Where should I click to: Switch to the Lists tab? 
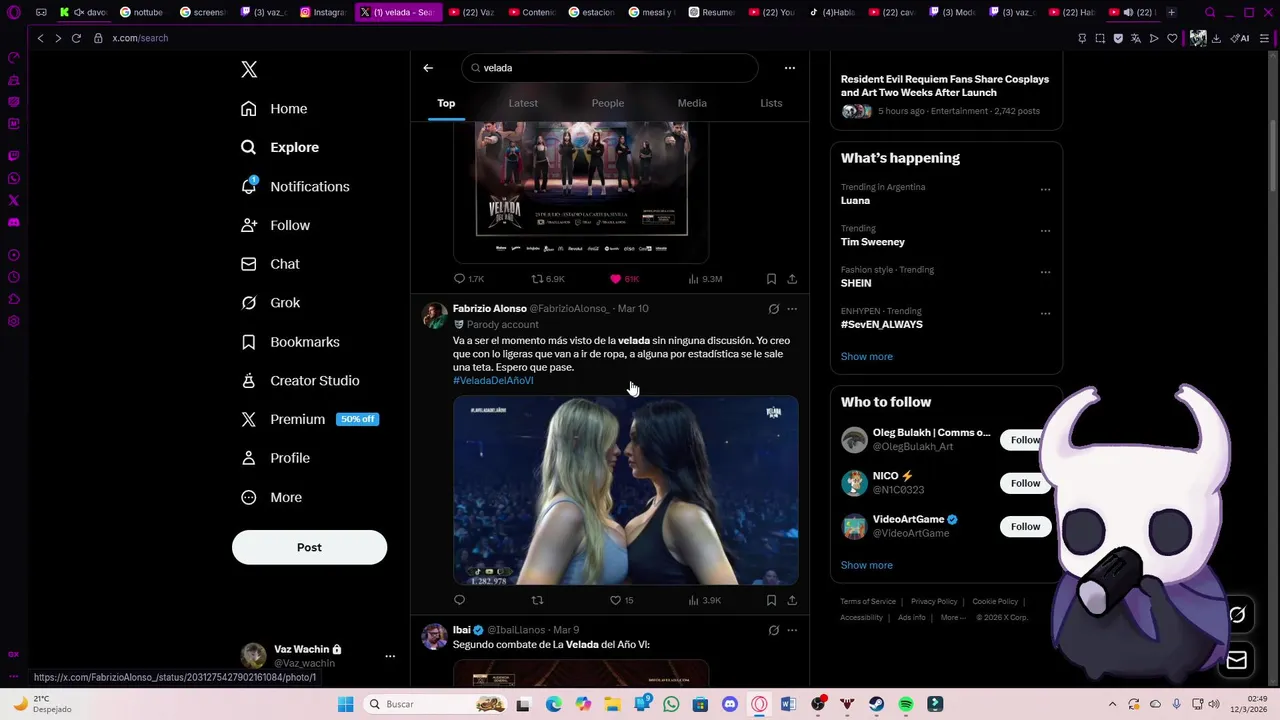[x=771, y=103]
